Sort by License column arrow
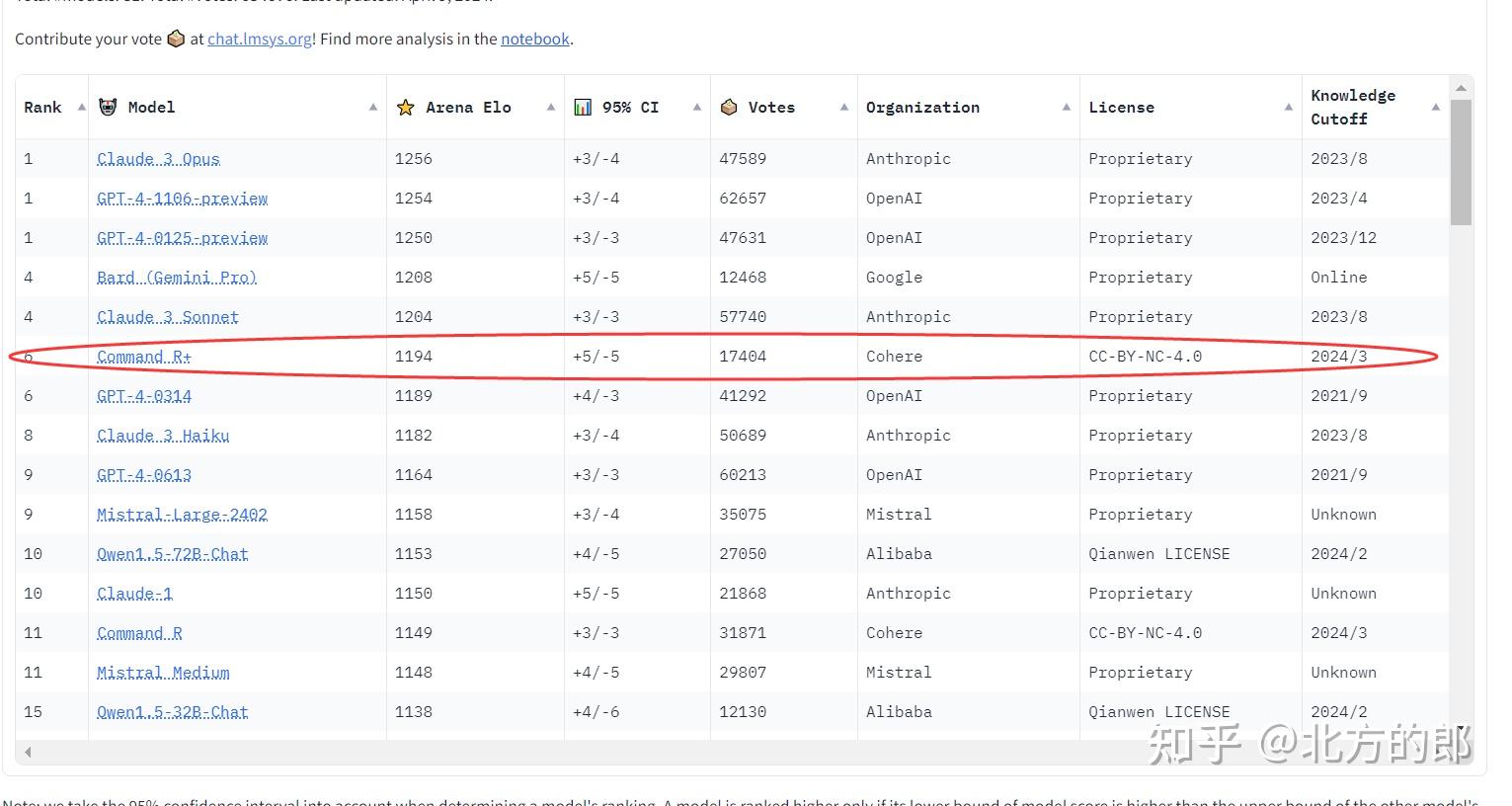This screenshot has height=806, width=1512. (1288, 107)
